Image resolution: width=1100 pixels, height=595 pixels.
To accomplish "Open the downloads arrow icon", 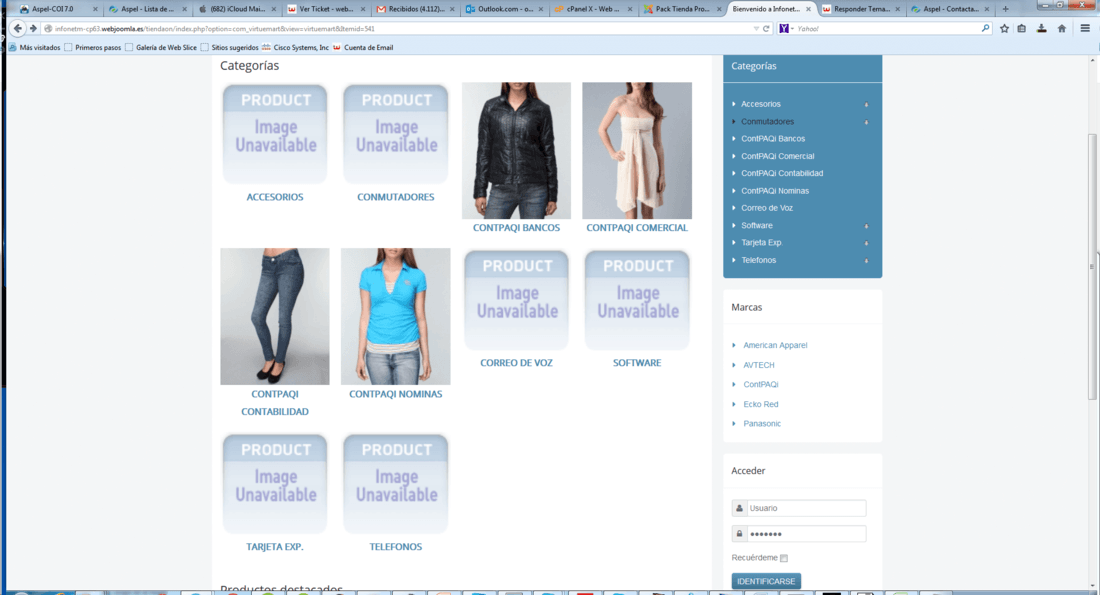I will tap(1042, 29).
